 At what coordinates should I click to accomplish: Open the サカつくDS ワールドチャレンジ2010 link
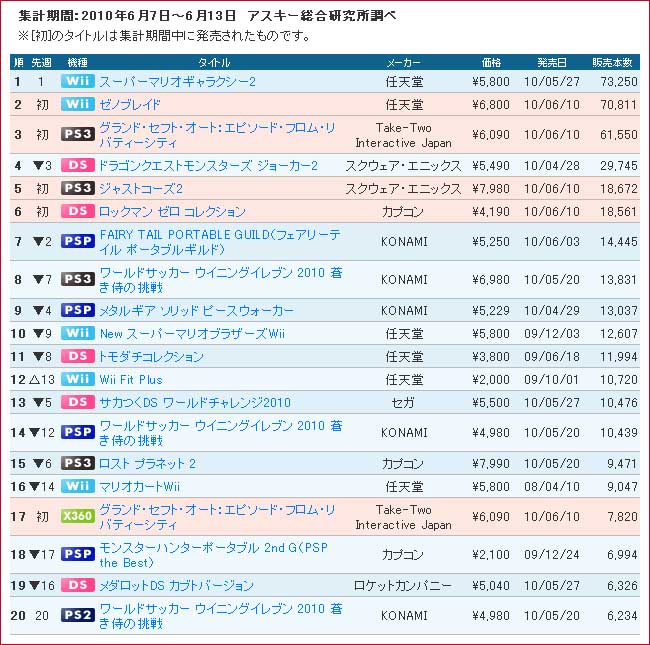195,402
